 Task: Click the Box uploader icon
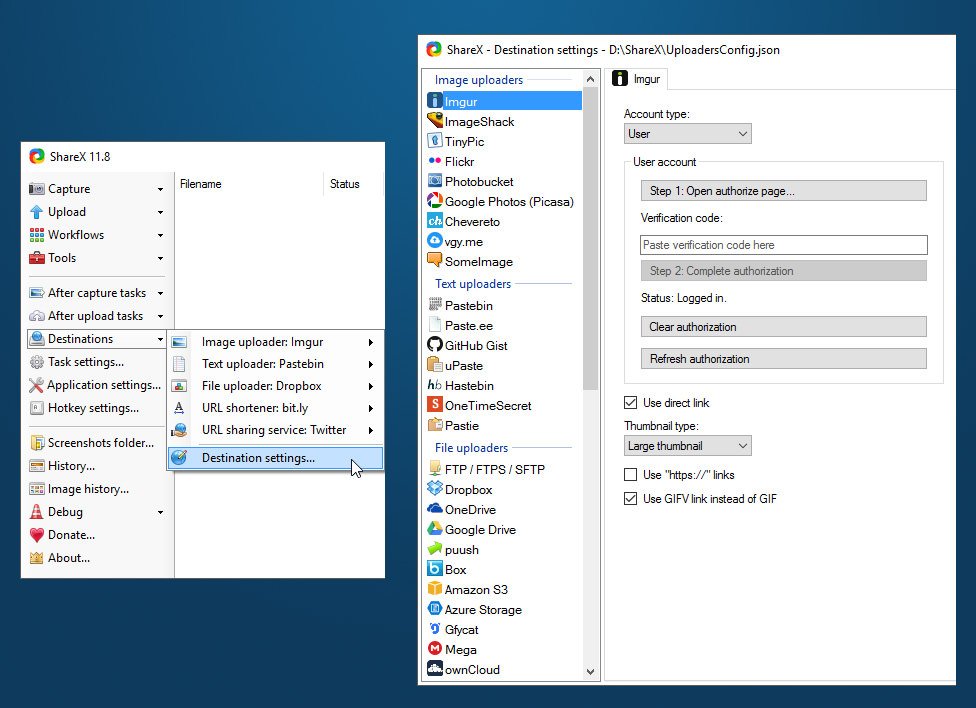coord(435,569)
